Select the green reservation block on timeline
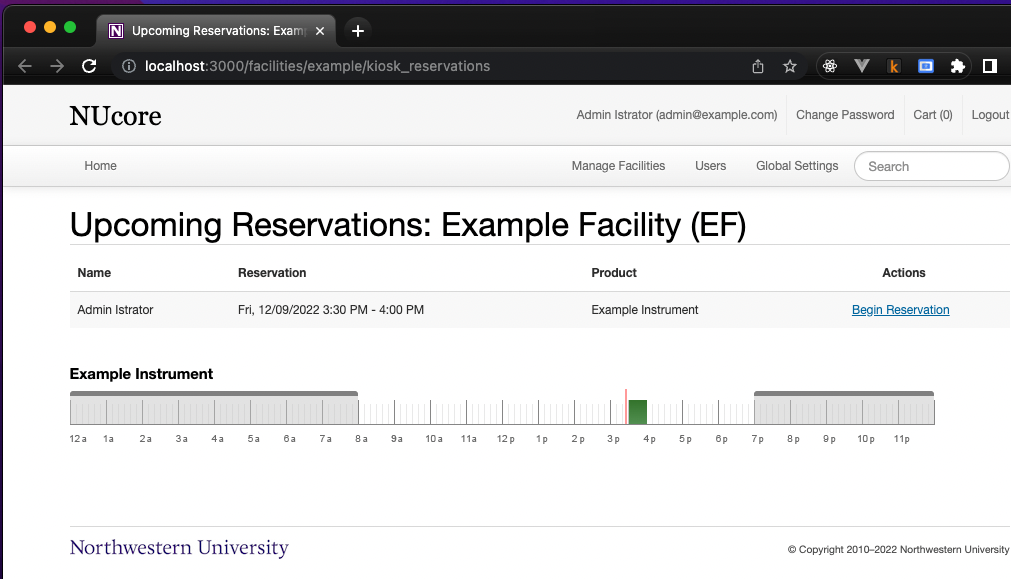 pyautogui.click(x=637, y=412)
